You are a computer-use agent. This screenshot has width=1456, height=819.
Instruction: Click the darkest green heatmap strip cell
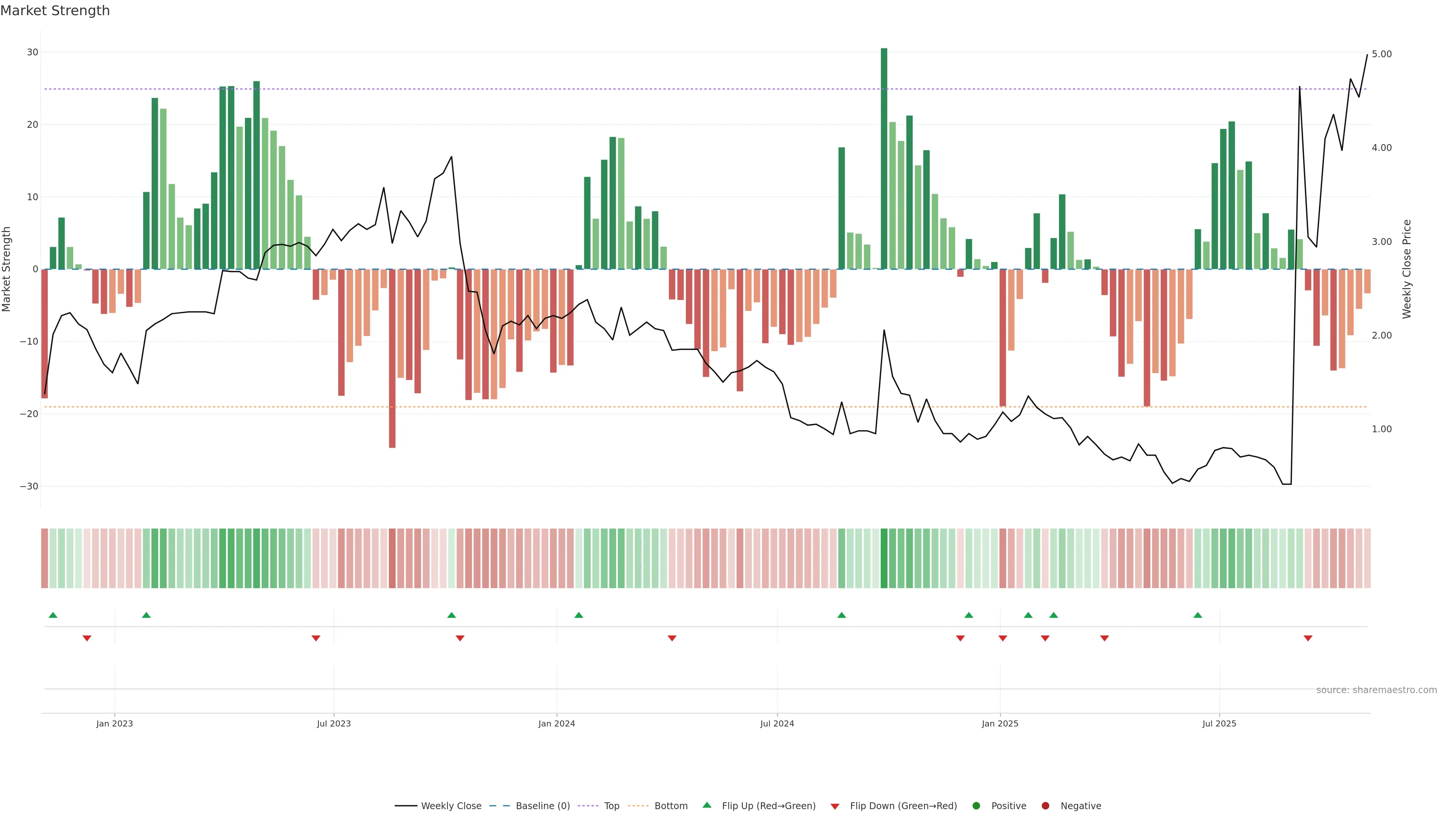[884, 558]
